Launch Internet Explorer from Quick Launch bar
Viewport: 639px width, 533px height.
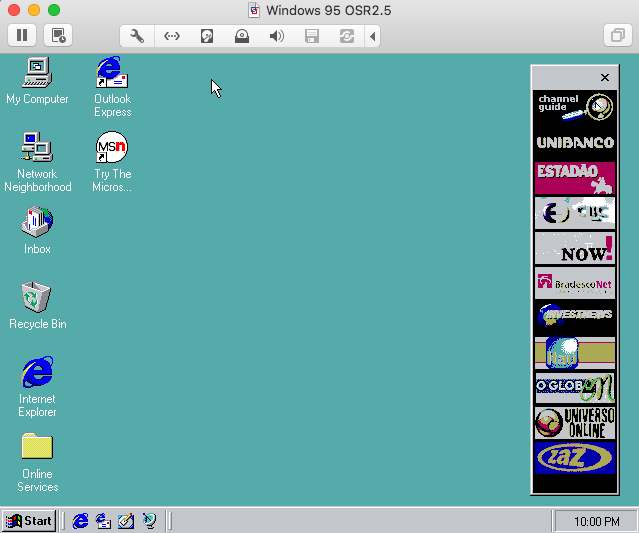(x=80, y=521)
